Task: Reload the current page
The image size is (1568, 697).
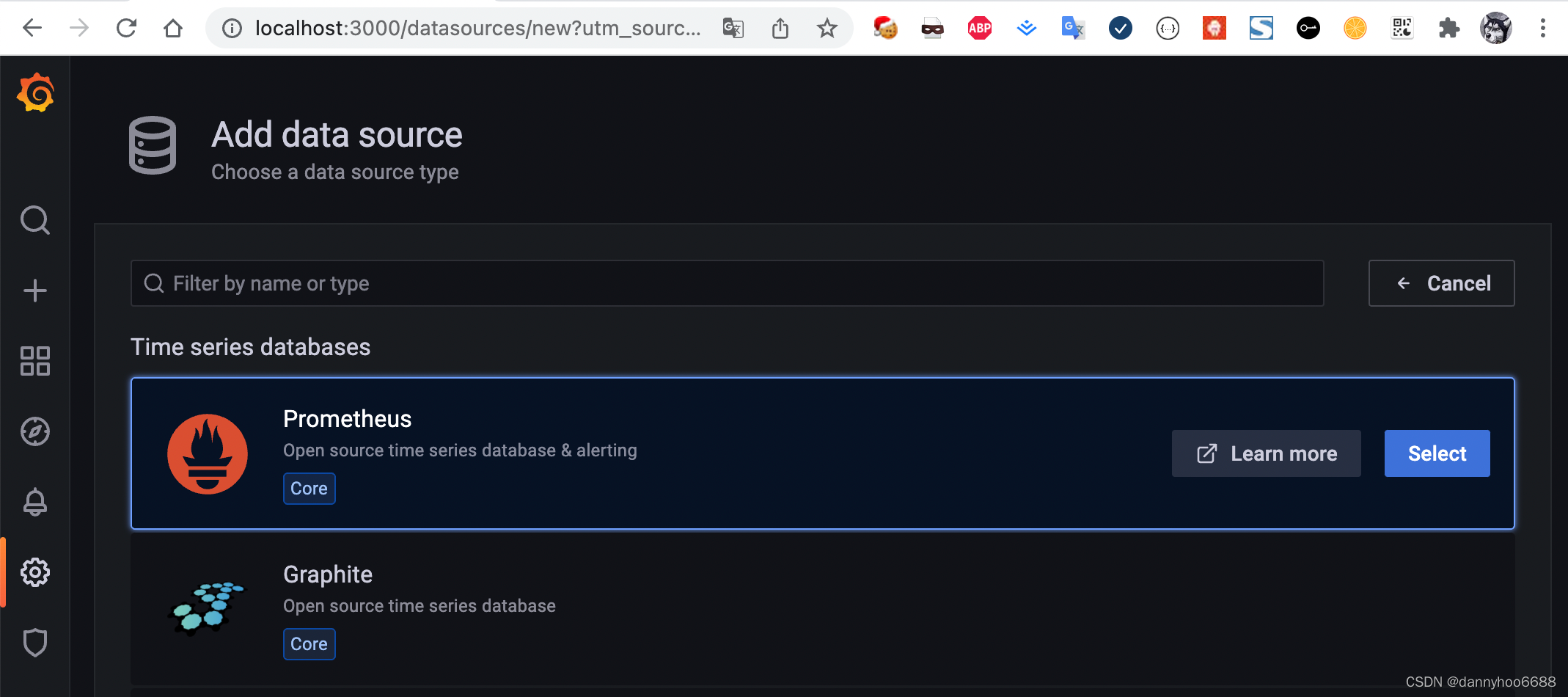Action: 126,28
